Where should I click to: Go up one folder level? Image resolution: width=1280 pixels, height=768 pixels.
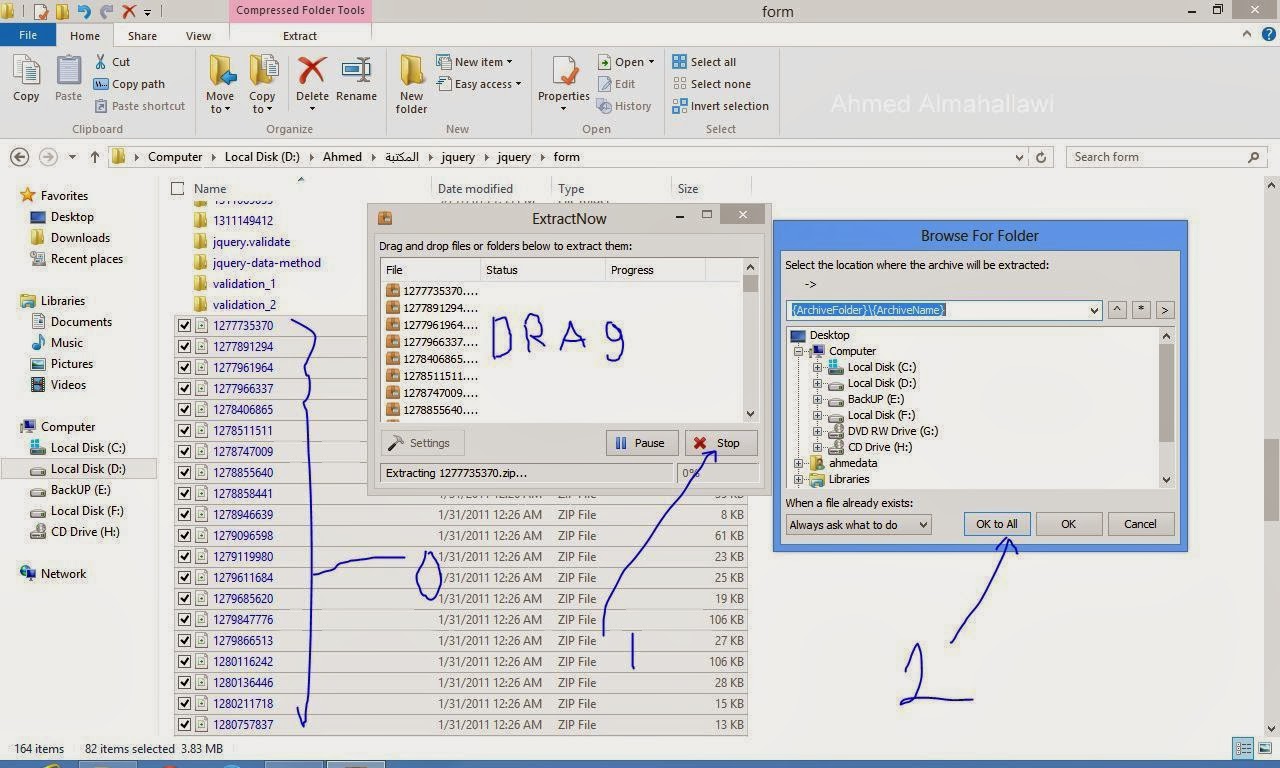[95, 157]
